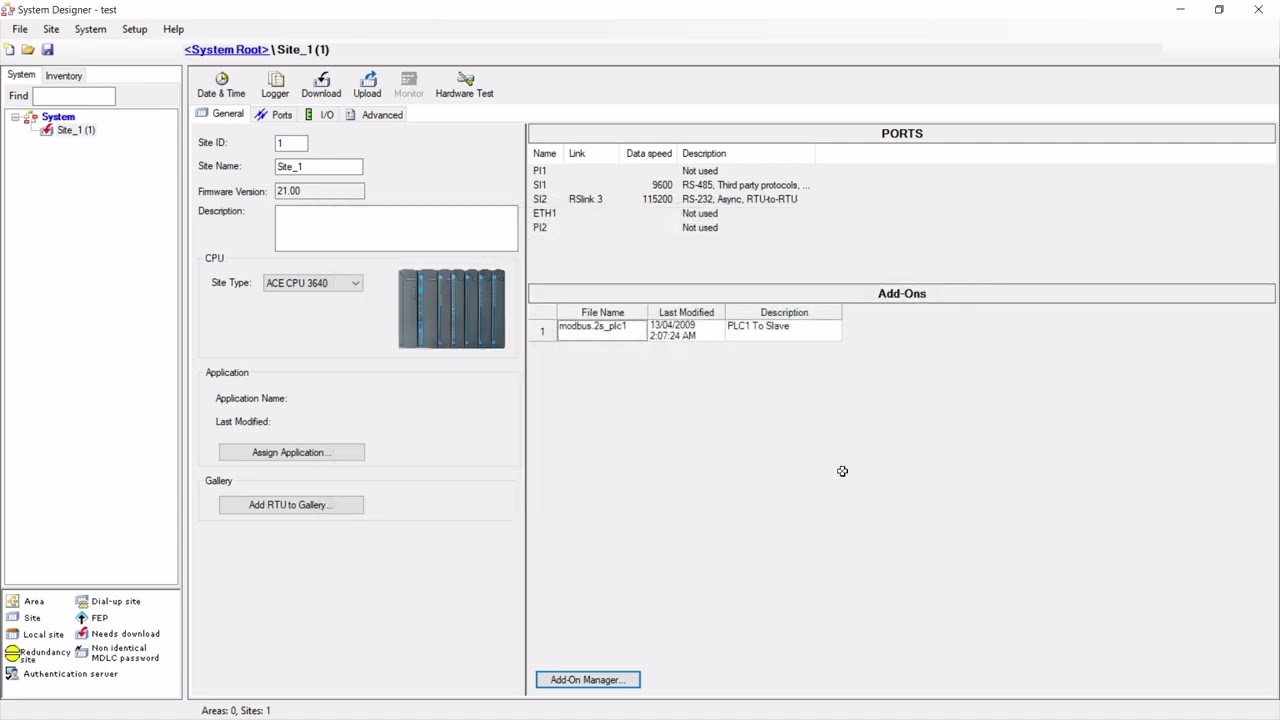
Task: Select the System node icon in tree
Action: (31, 117)
